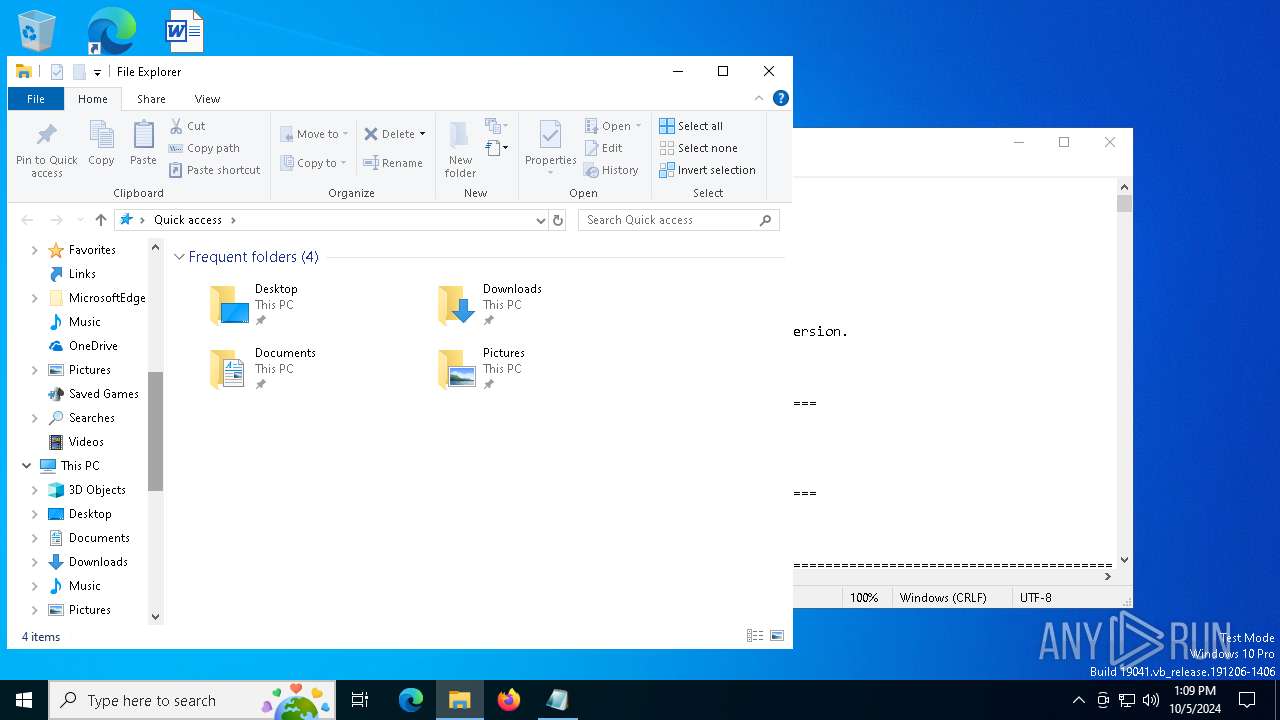This screenshot has height=720, width=1280.
Task: Select the Downloads frequent folder
Action: click(x=492, y=305)
